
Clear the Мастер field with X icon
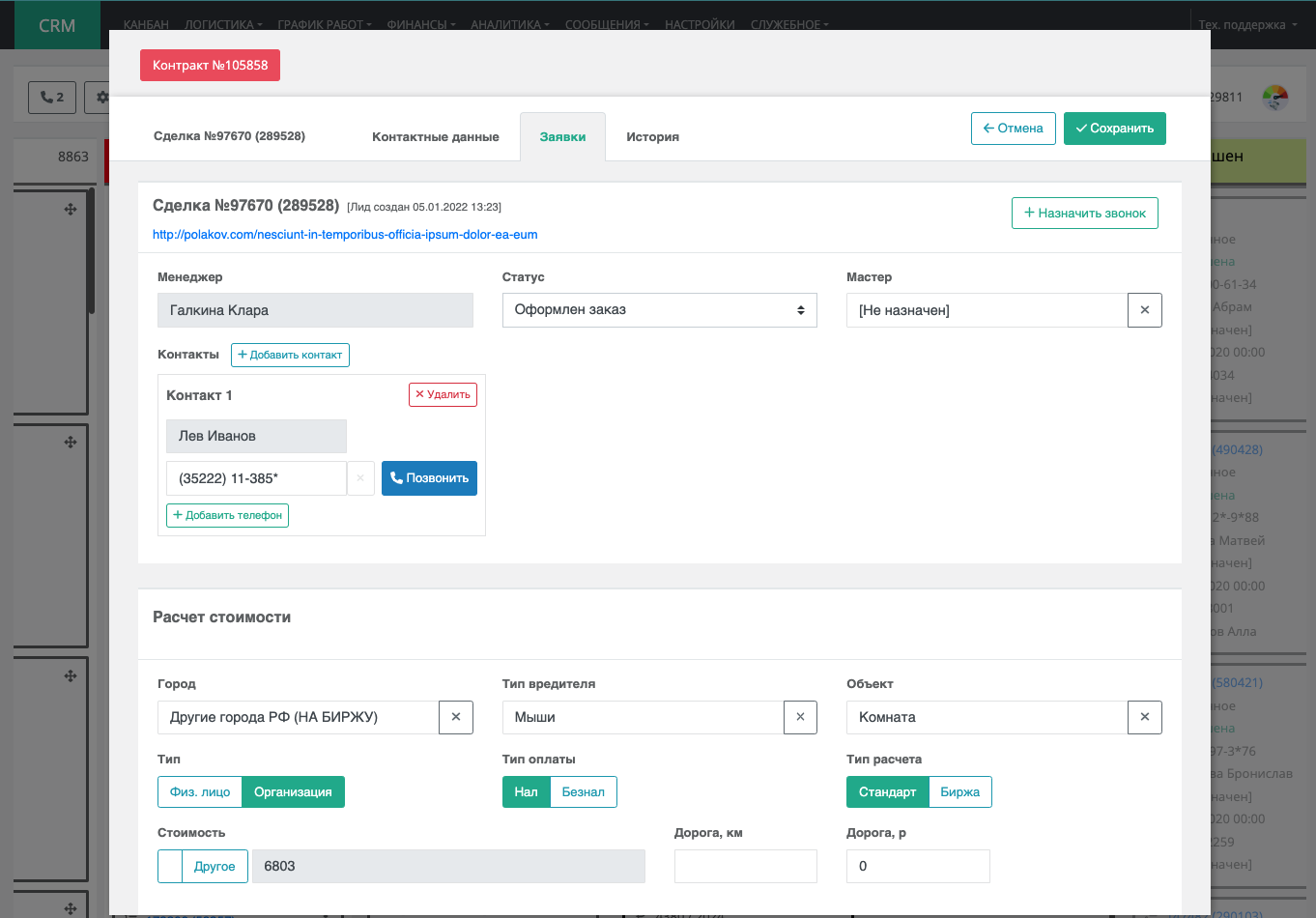[1144, 310]
